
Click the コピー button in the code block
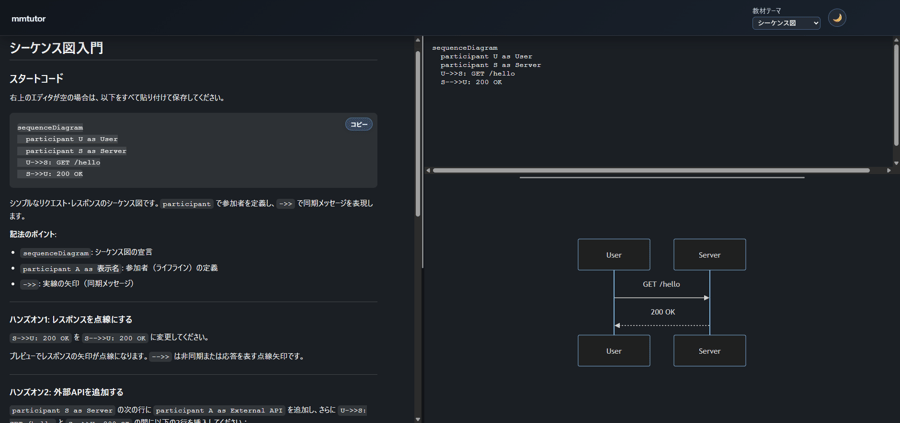pos(358,124)
